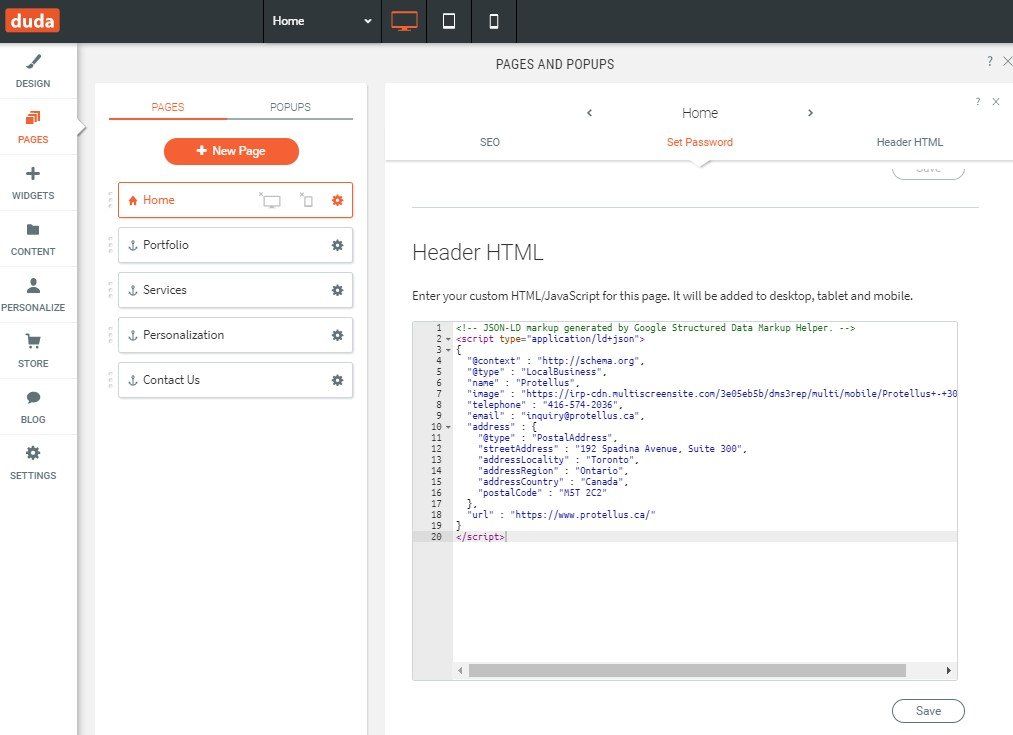The image size is (1013, 735).
Task: Click the Portfolio drag handle
Action: click(x=110, y=245)
